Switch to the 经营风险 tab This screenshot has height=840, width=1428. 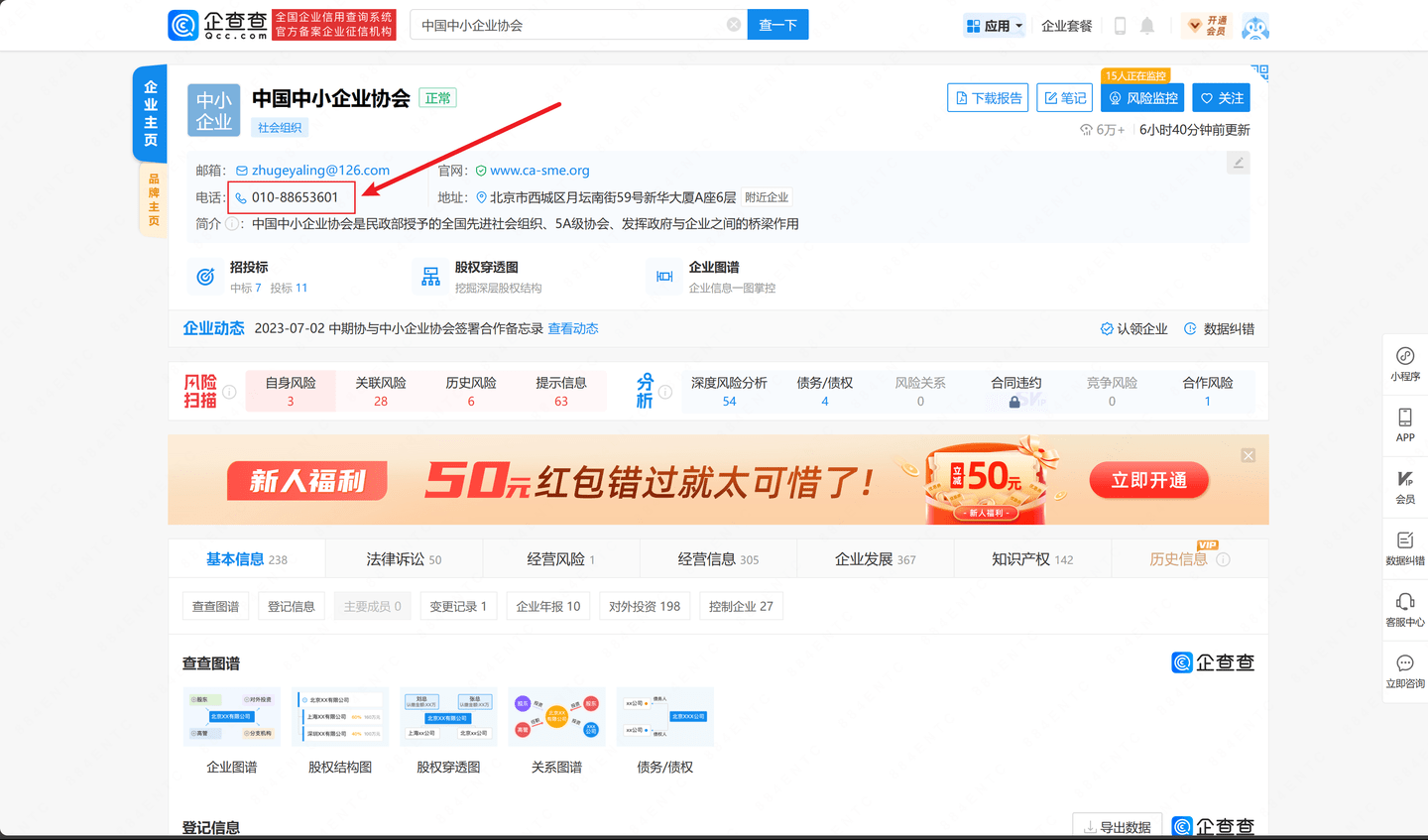tap(561, 559)
